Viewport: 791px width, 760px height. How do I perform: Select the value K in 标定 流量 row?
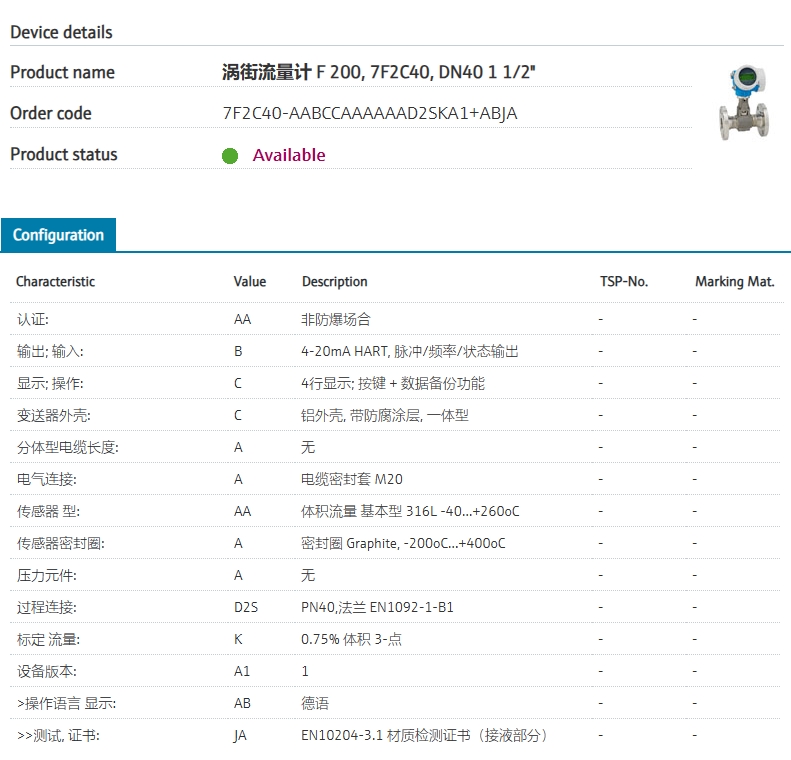click(x=238, y=639)
